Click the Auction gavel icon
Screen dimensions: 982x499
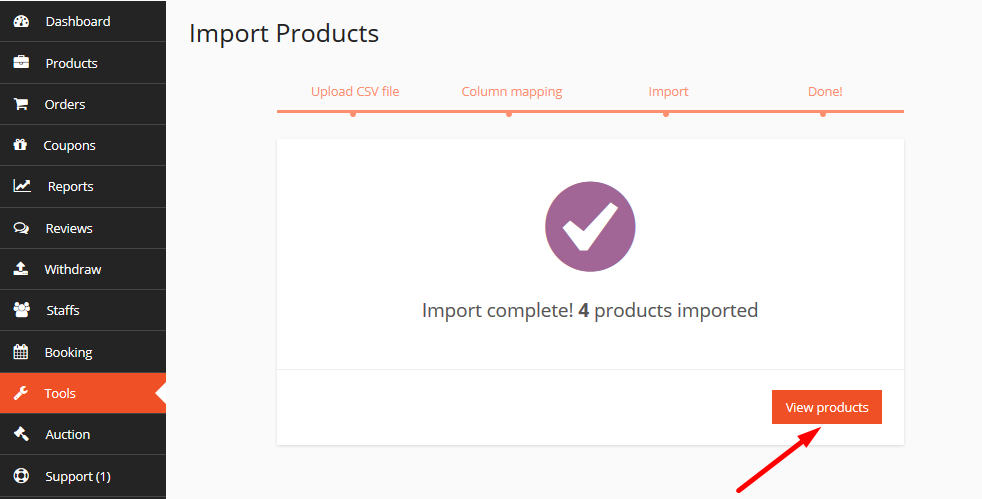pyautogui.click(x=21, y=434)
